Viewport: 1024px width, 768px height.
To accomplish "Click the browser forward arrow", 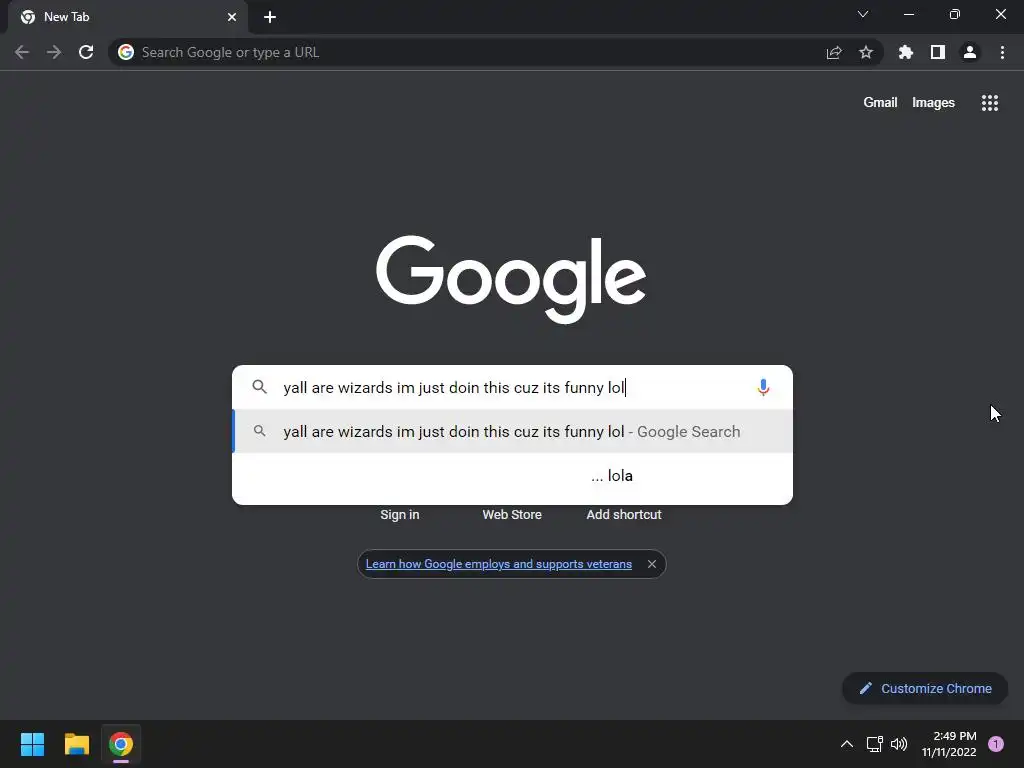I will [x=54, y=52].
